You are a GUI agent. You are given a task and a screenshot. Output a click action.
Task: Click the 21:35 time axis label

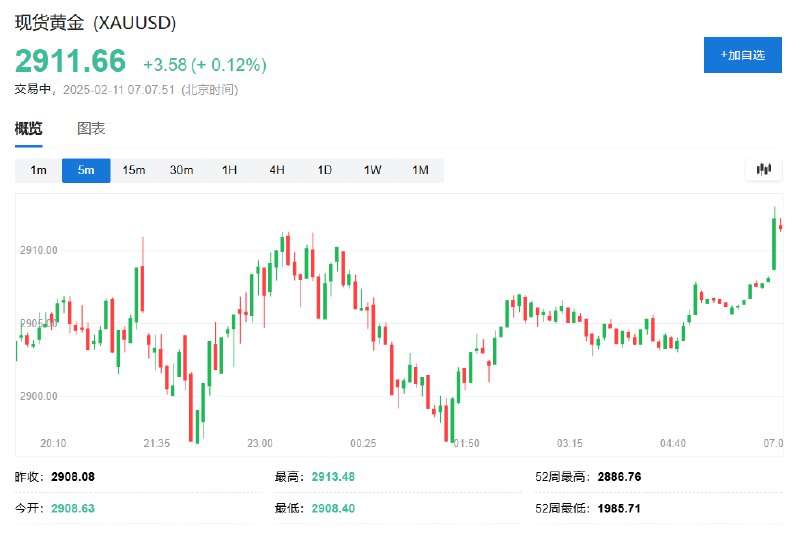click(157, 443)
